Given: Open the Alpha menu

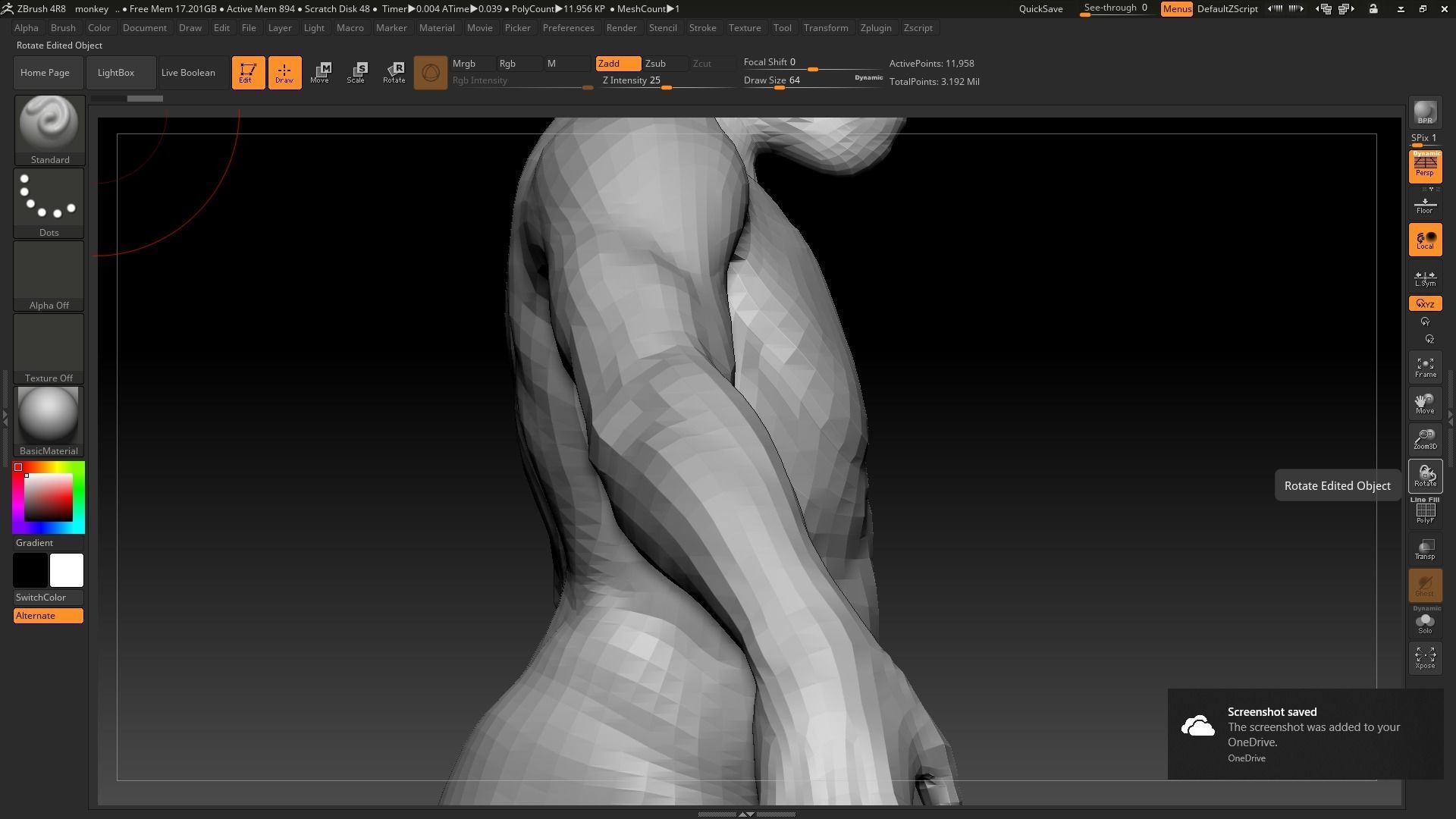Looking at the screenshot, I should coord(27,28).
